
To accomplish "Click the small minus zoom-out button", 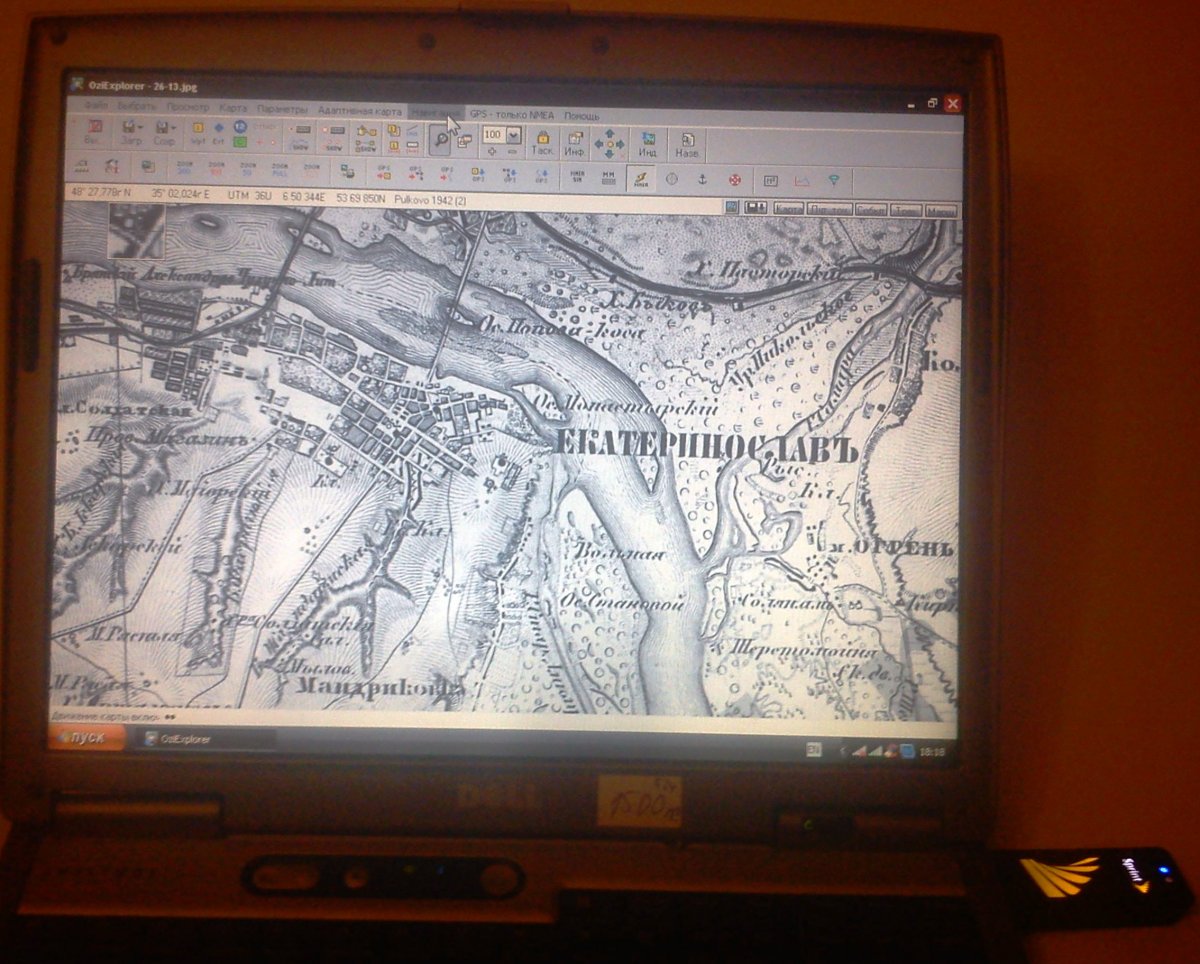I will pyautogui.click(x=512, y=151).
